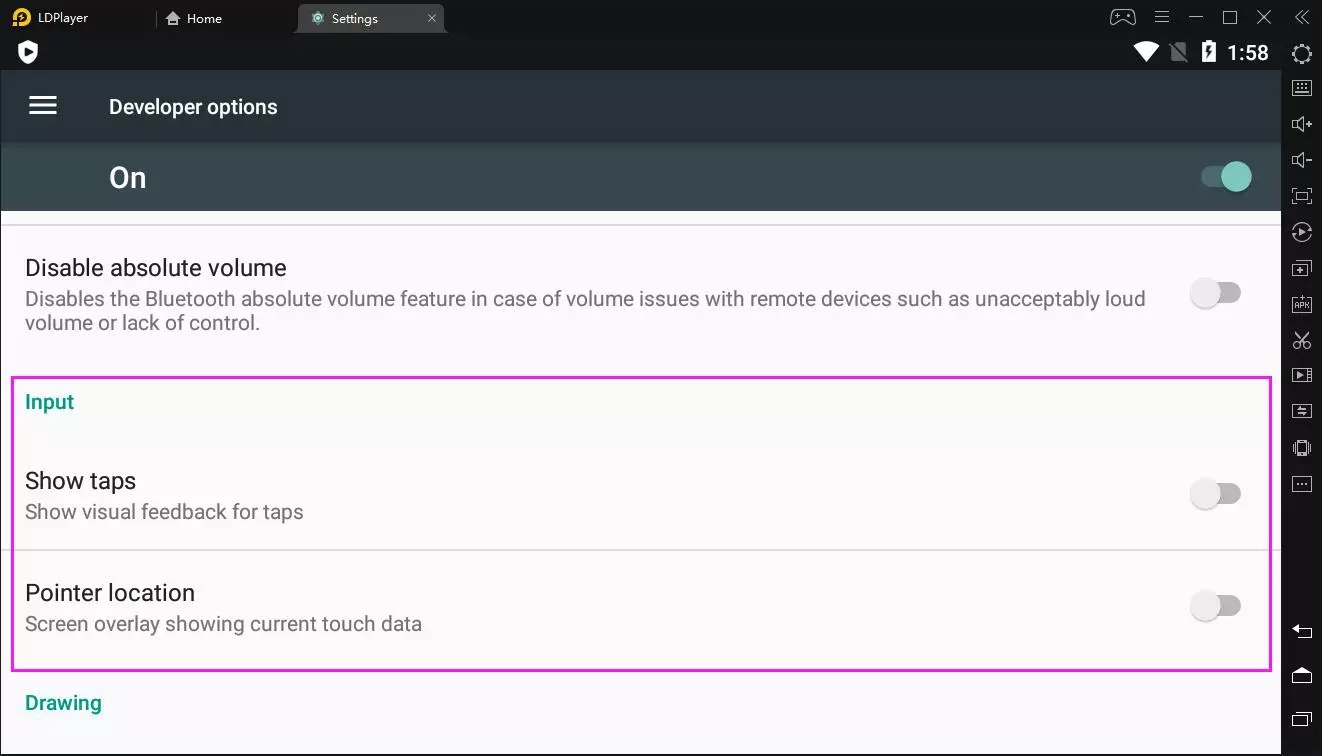Enter fullscreen mode from the sidebar
This screenshot has width=1322, height=756.
coord(1301,195)
